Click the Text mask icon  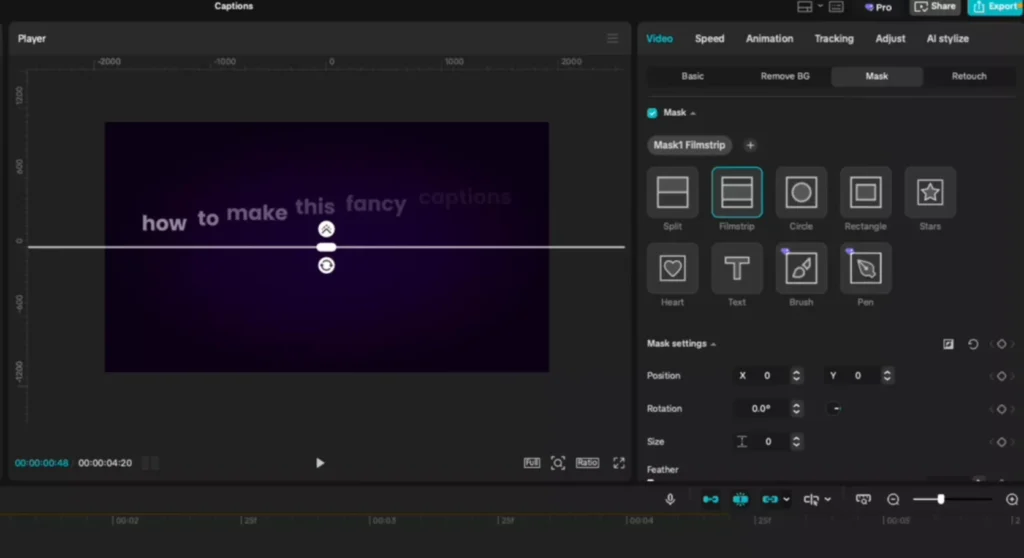coord(737,269)
